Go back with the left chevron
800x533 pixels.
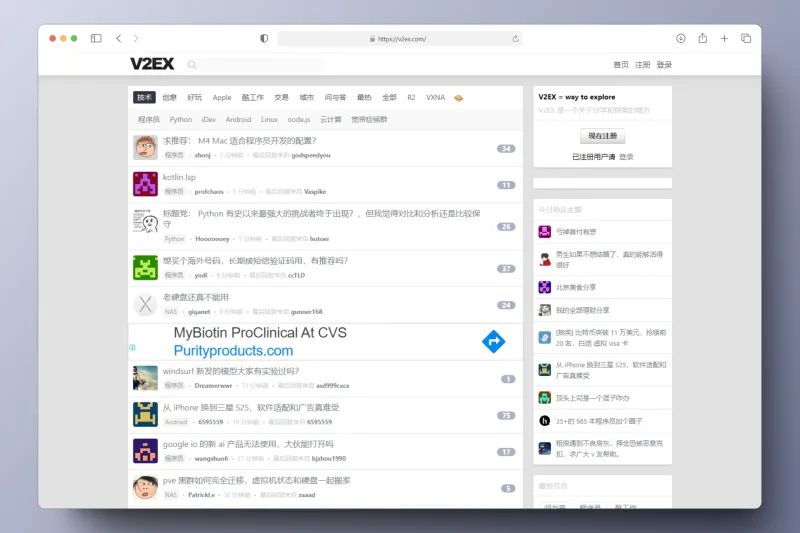118,38
